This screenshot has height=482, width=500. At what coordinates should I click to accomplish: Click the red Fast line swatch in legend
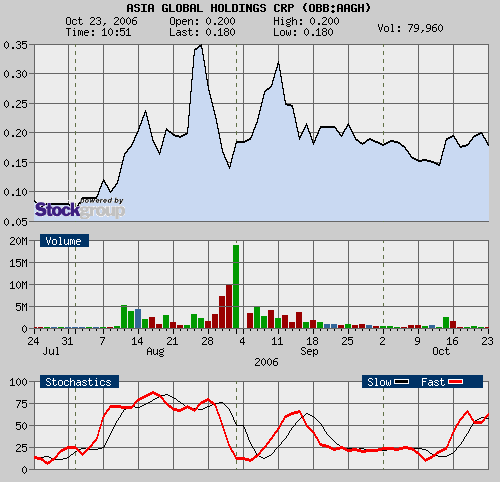click(x=455, y=382)
